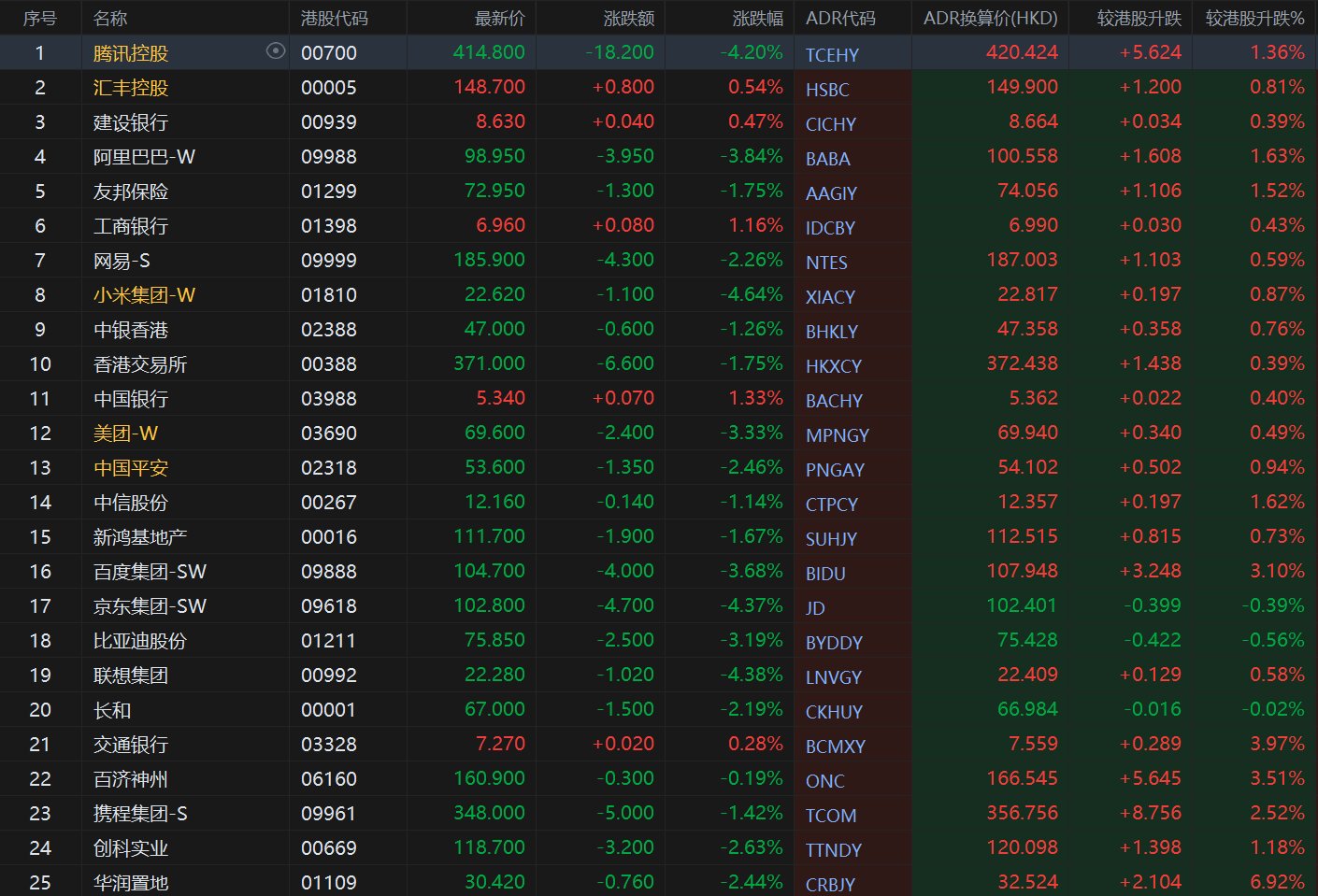Select the premium percentage 6.92%
This screenshot has height=896, width=1318.
click(x=1277, y=882)
